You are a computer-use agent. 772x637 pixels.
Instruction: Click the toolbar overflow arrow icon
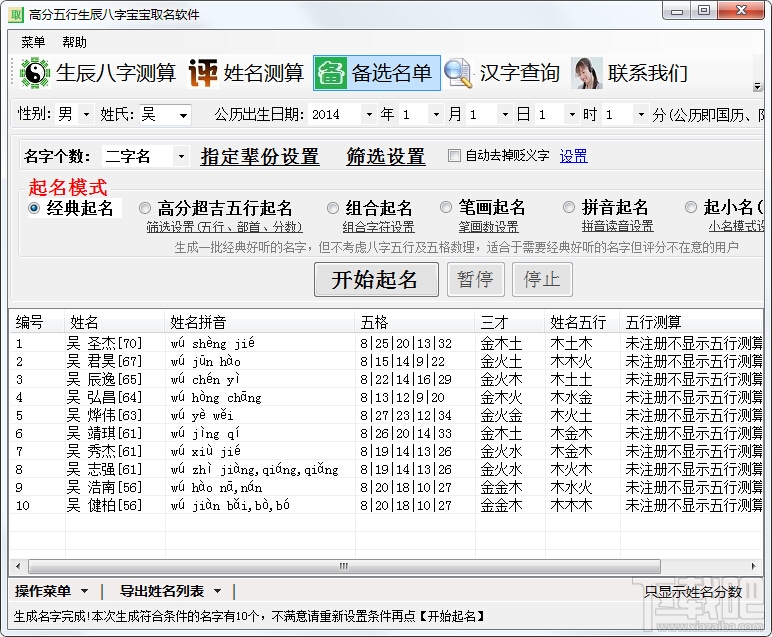757,87
